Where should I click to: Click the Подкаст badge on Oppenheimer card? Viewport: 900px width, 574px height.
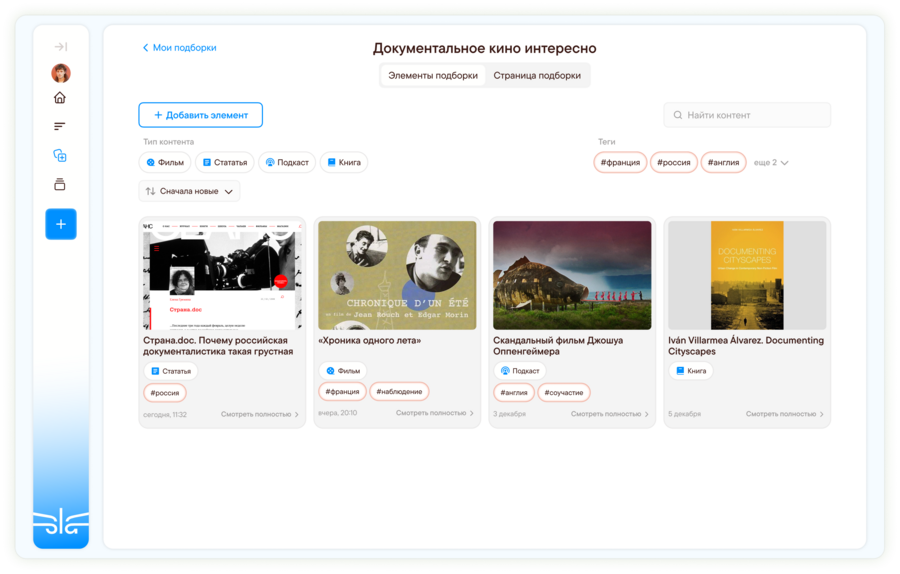click(520, 371)
